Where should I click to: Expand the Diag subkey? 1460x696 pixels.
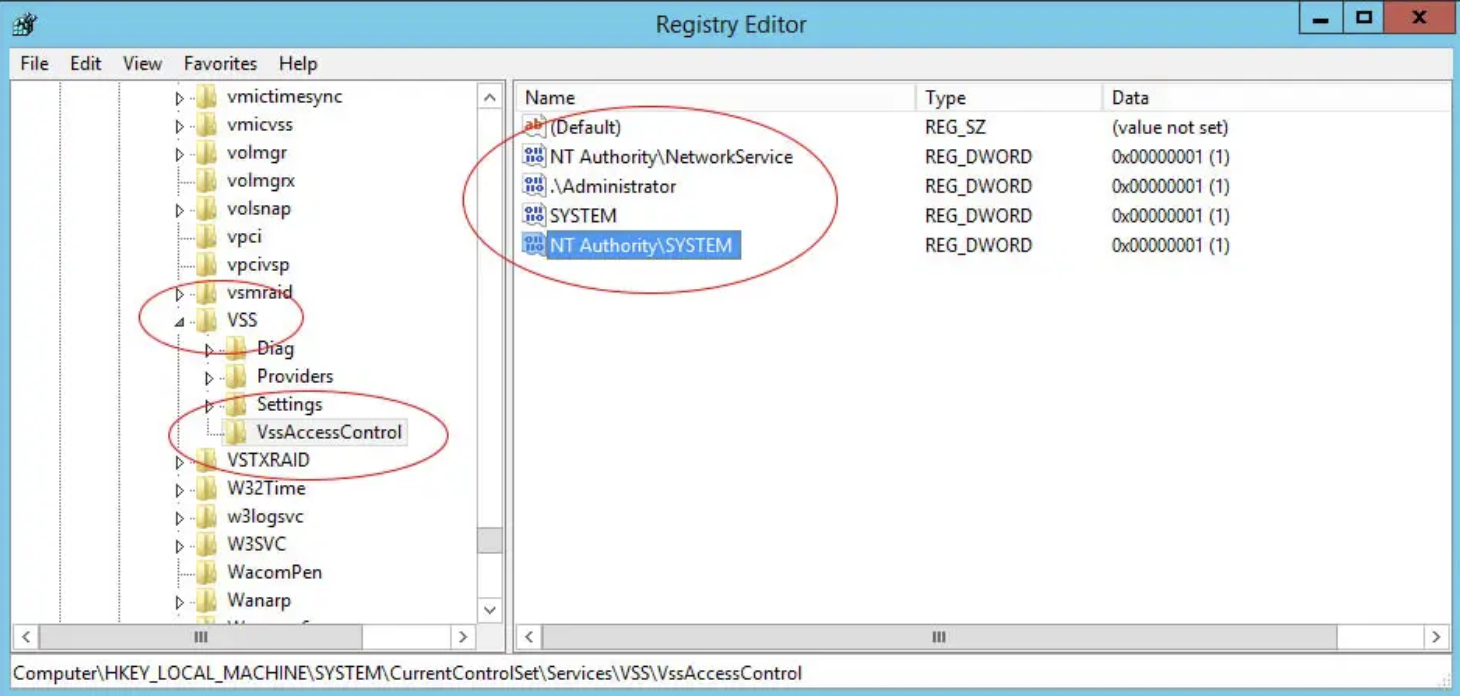coord(209,350)
